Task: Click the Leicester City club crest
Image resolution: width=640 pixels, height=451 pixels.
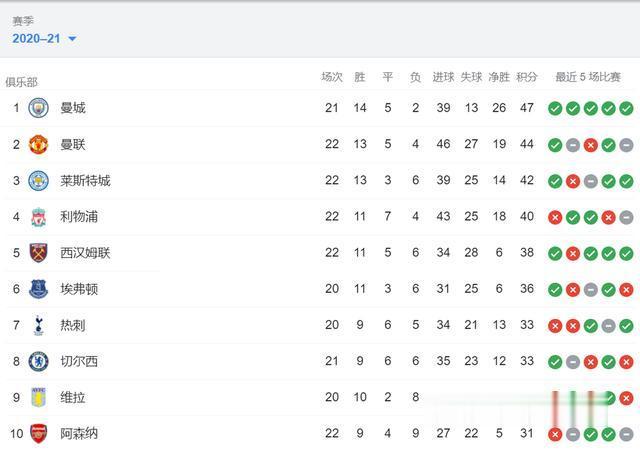Action: click(x=38, y=181)
